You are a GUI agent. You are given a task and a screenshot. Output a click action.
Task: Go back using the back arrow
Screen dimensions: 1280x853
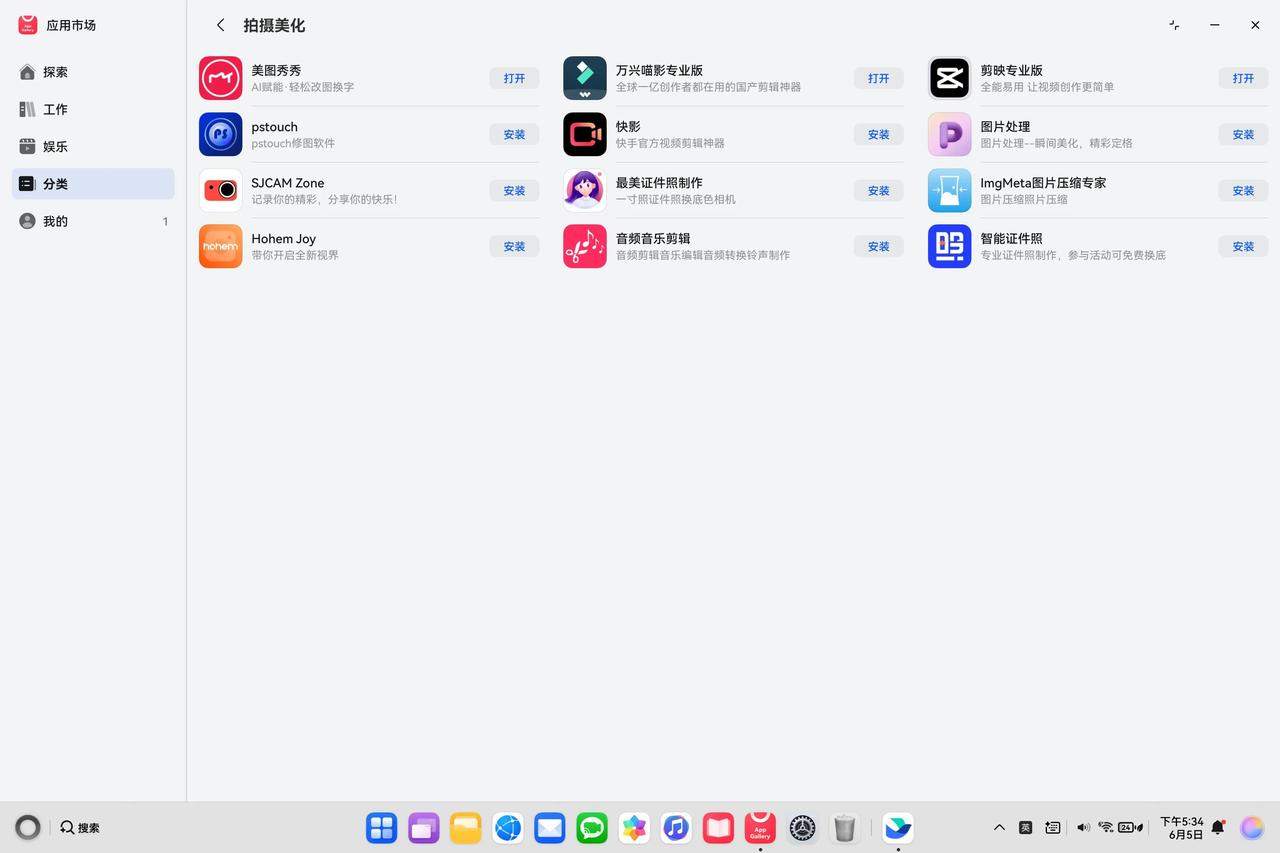pos(221,25)
